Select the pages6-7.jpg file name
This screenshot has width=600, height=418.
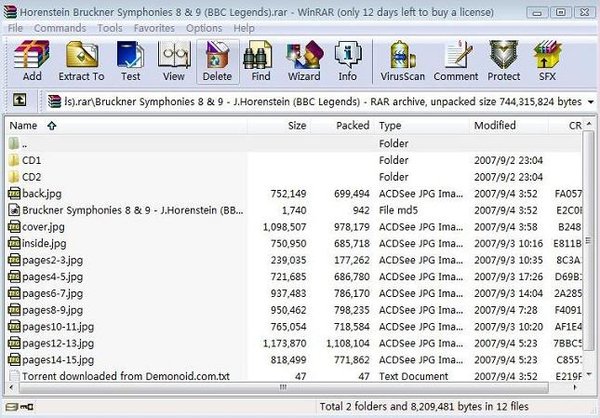point(52,294)
